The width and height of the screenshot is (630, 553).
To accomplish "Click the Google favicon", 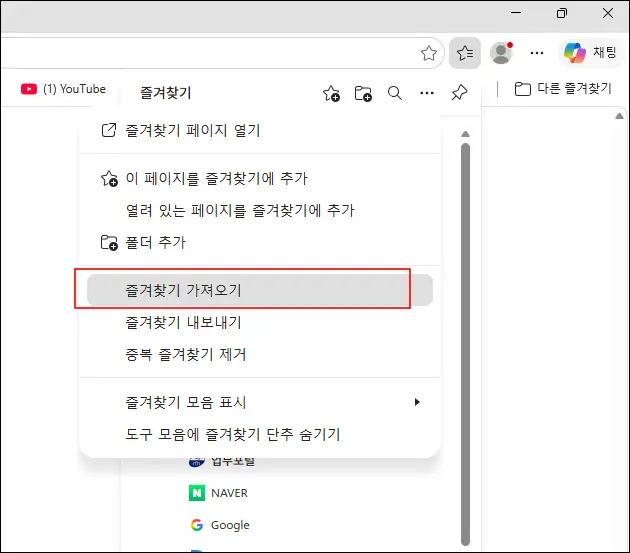I will point(196,525).
